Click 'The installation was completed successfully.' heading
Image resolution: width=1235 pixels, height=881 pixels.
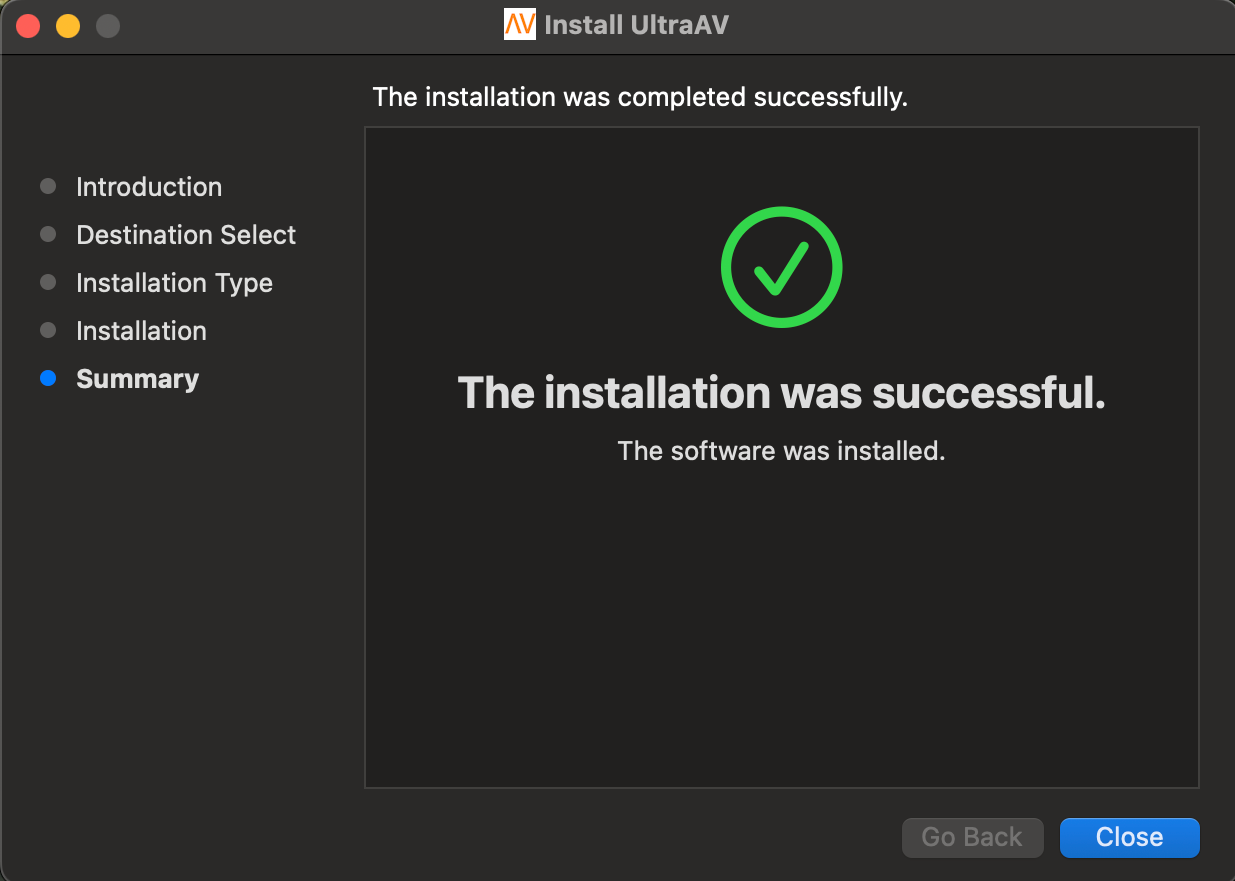(x=640, y=97)
